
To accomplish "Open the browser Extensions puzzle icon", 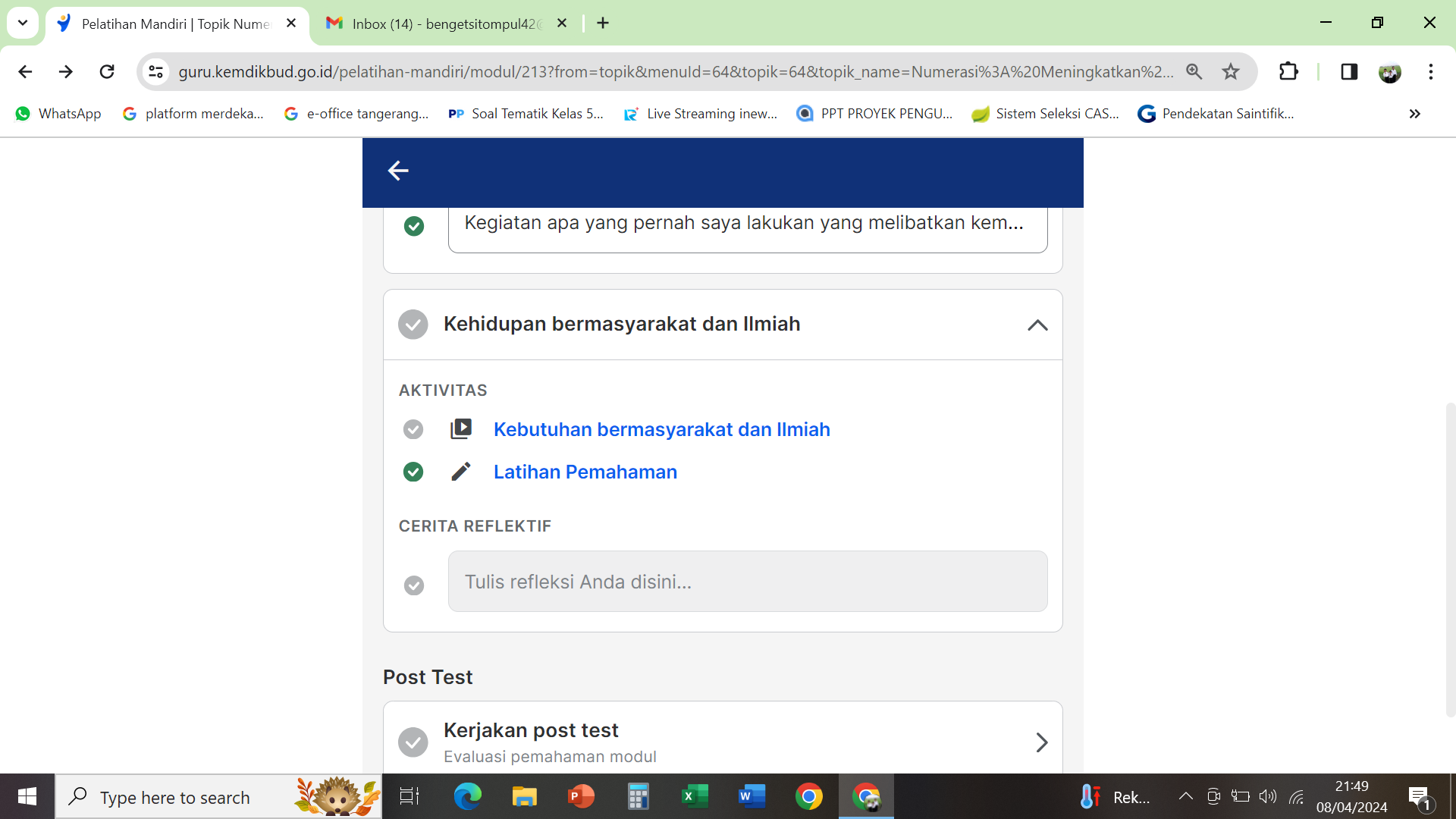I will [x=1288, y=71].
